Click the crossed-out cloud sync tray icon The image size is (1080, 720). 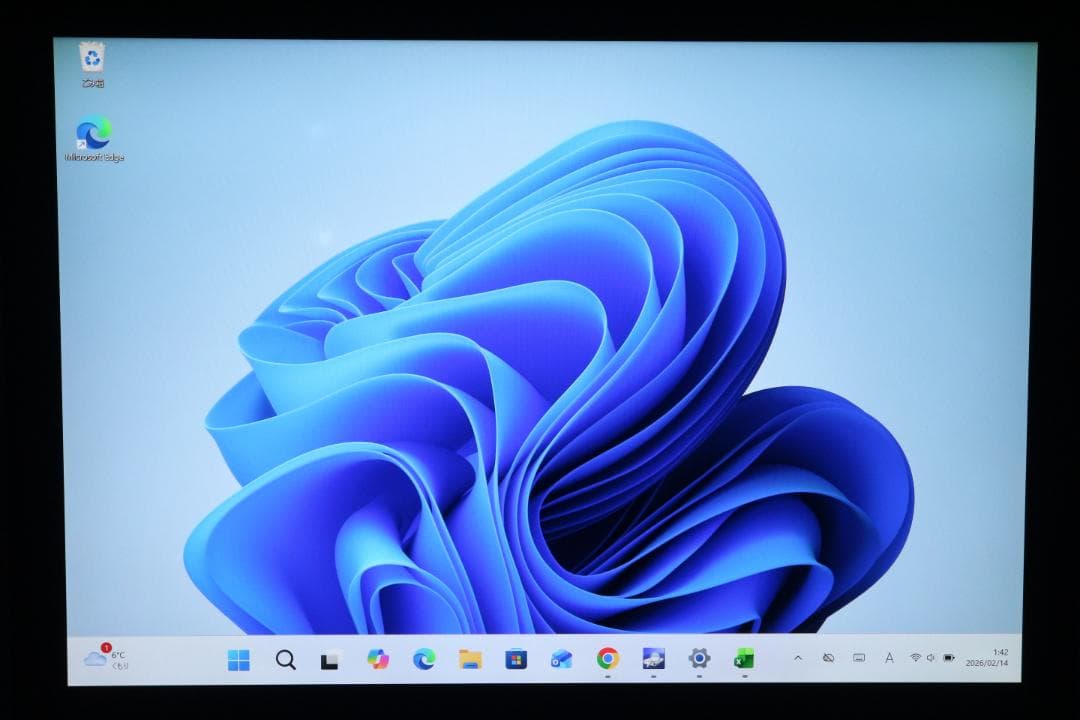pyautogui.click(x=829, y=658)
